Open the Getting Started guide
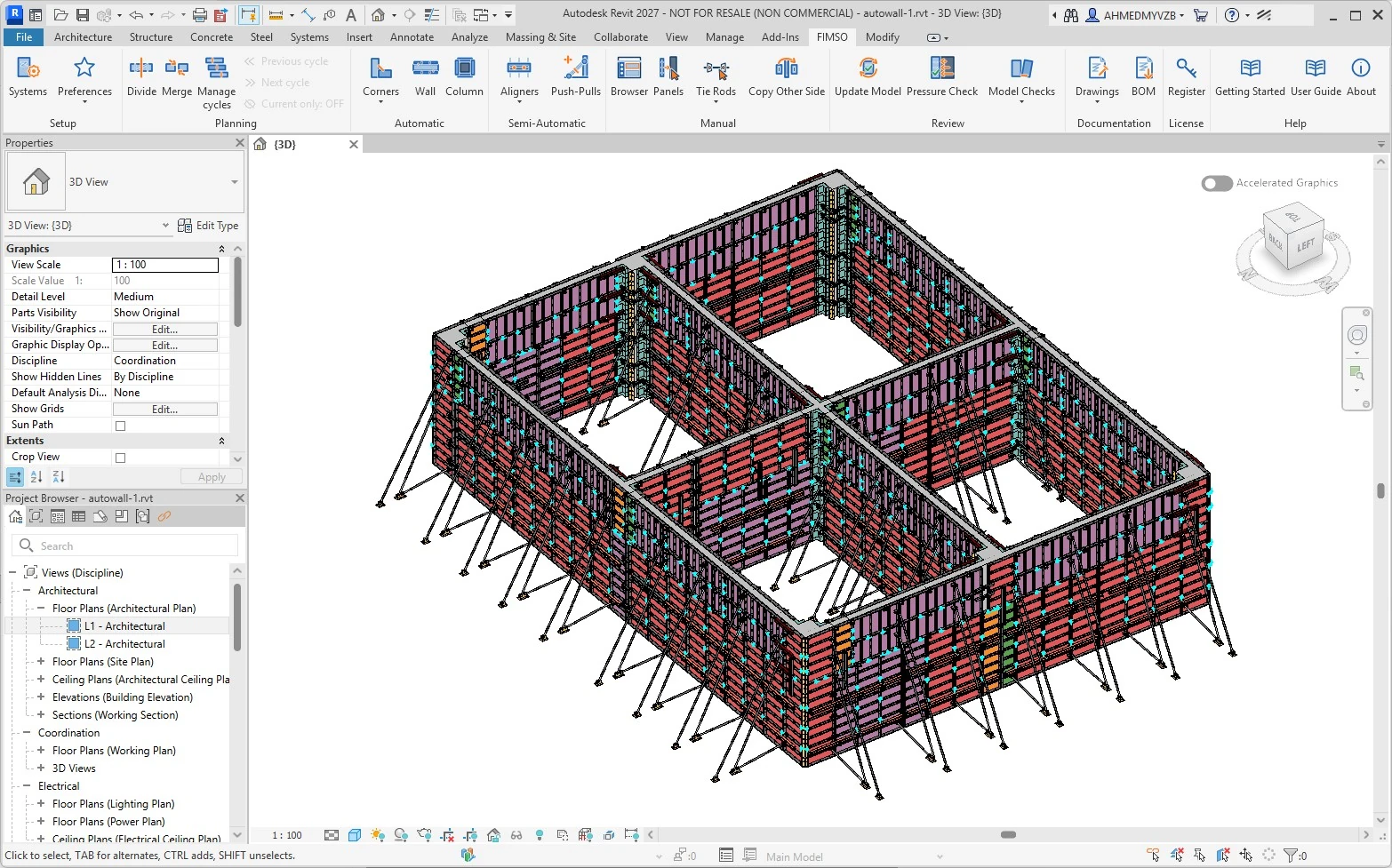The width and height of the screenshot is (1392, 868). coord(1250,76)
